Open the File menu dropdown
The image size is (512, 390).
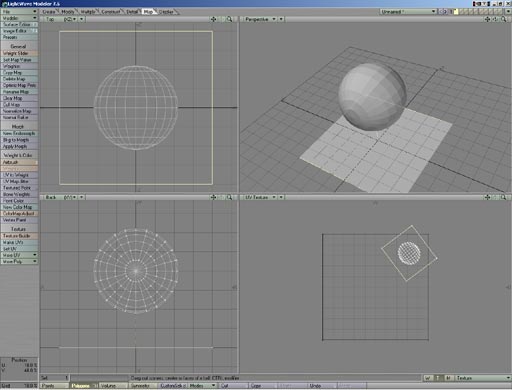point(19,11)
